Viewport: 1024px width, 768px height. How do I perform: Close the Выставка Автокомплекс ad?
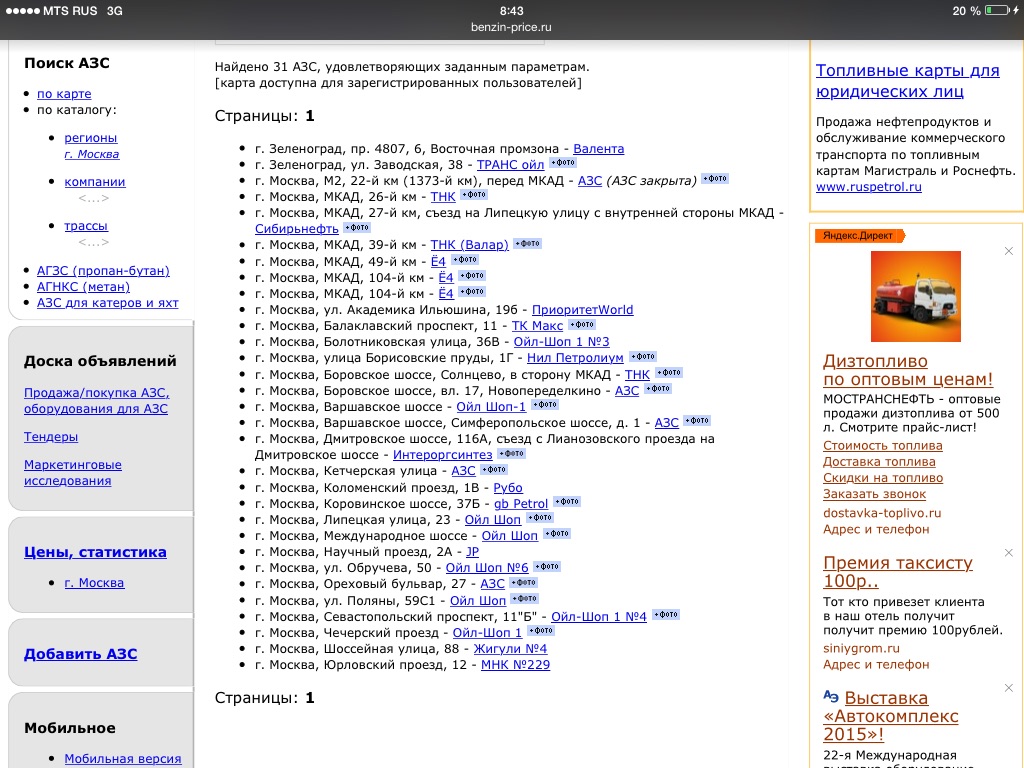click(1008, 688)
